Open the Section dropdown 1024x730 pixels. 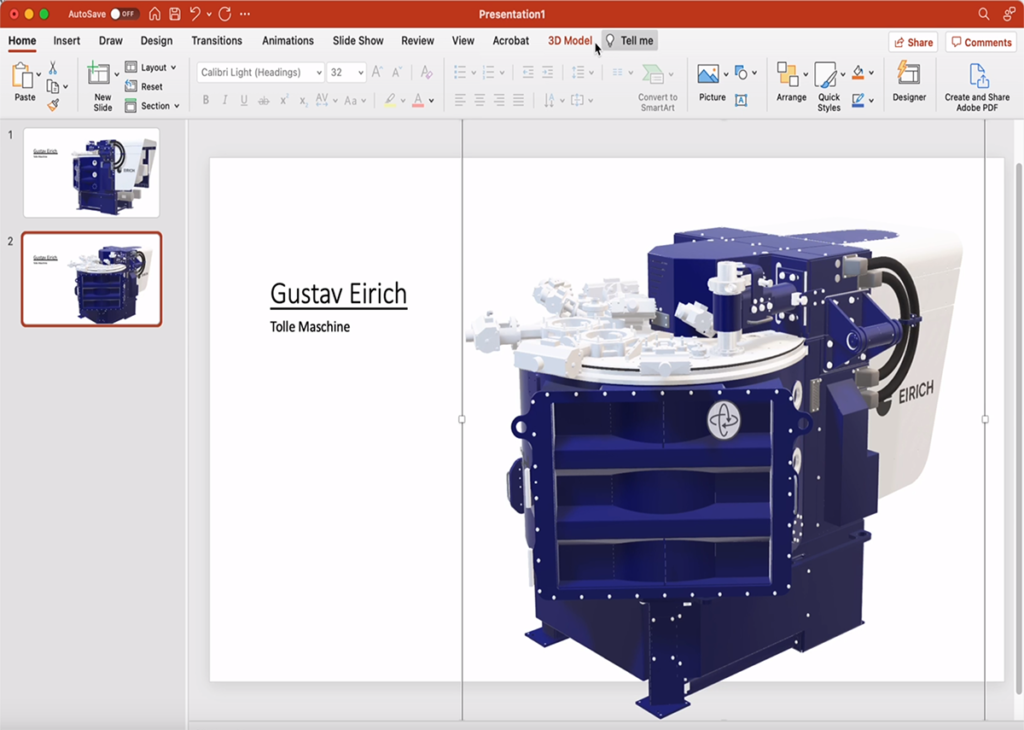152,106
